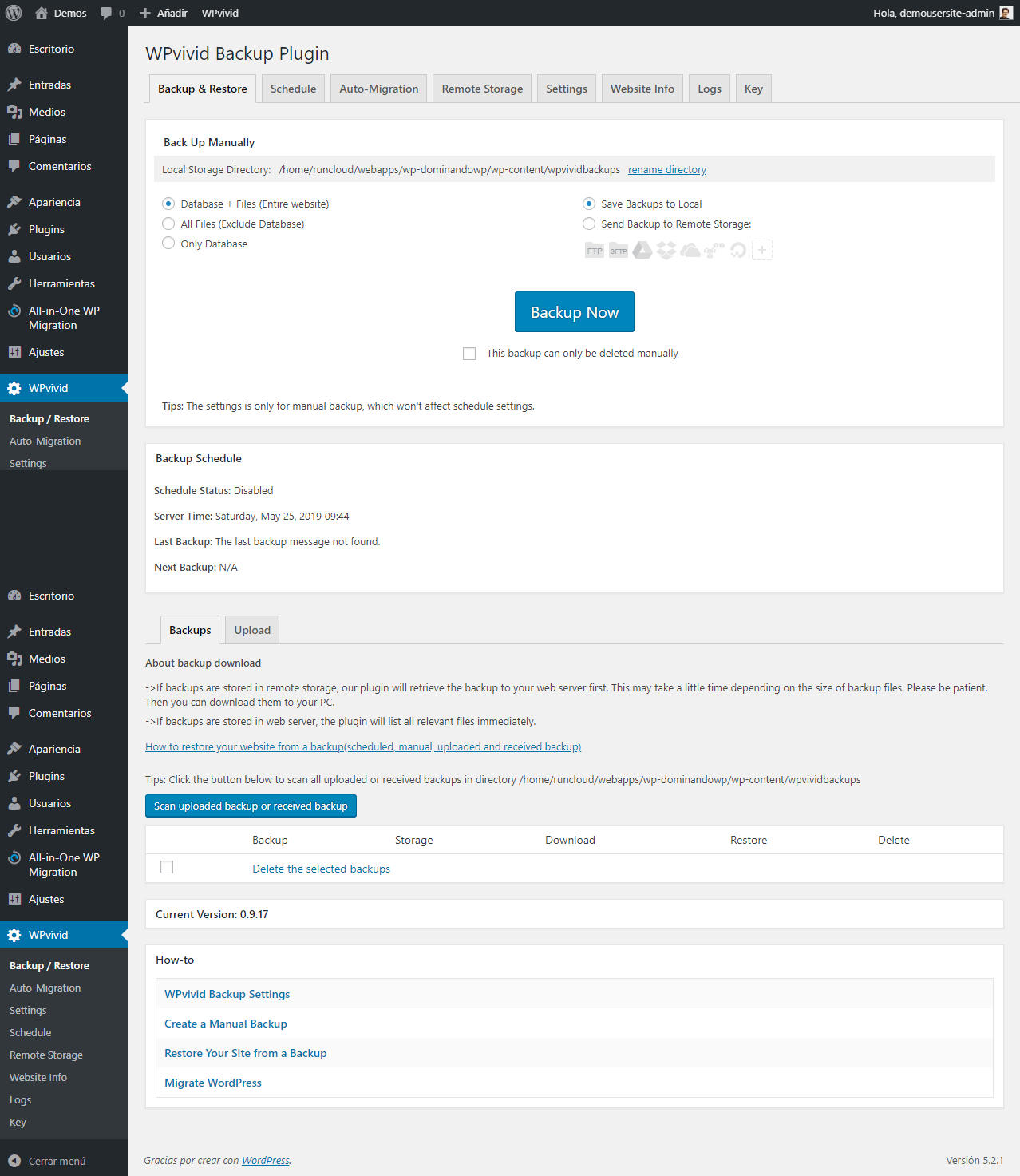Open the Website Info tab
Screen dimensions: 1020x1176
pos(642,89)
